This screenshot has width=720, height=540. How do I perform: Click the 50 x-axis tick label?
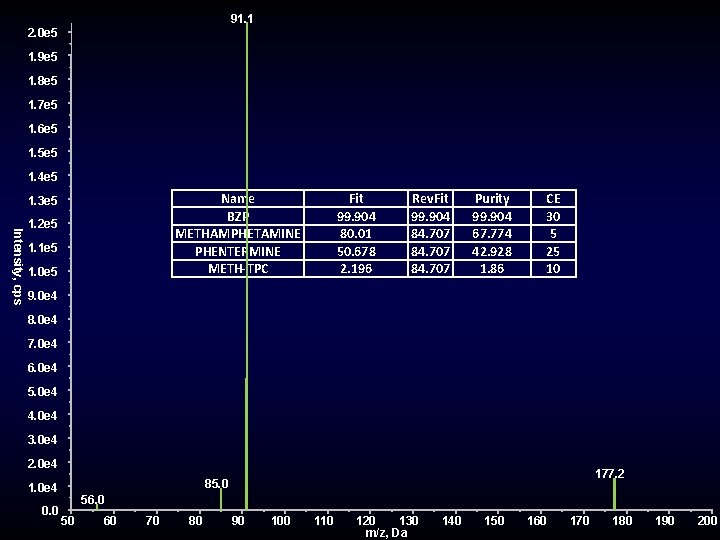click(x=67, y=520)
